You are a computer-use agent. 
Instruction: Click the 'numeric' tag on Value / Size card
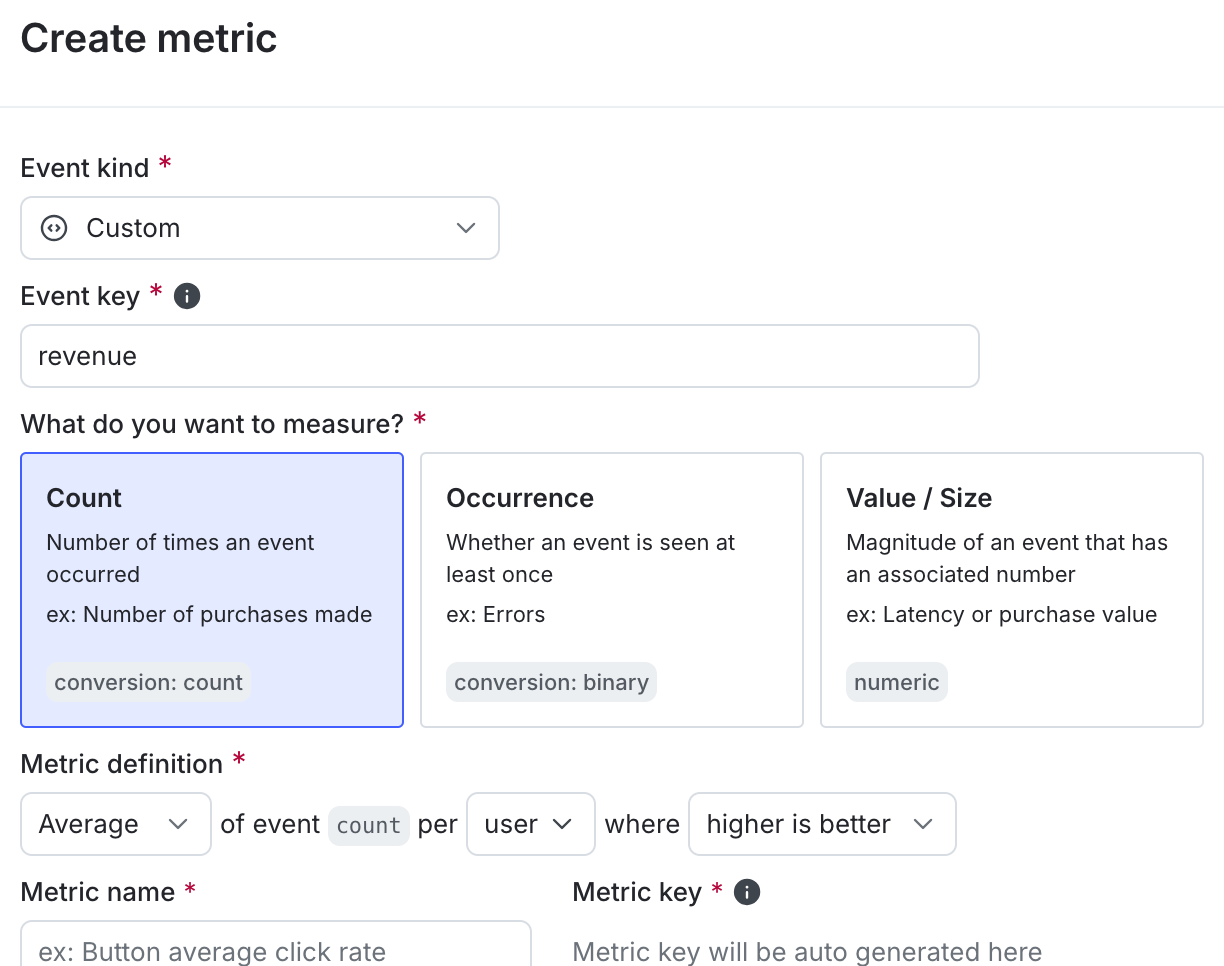point(897,682)
